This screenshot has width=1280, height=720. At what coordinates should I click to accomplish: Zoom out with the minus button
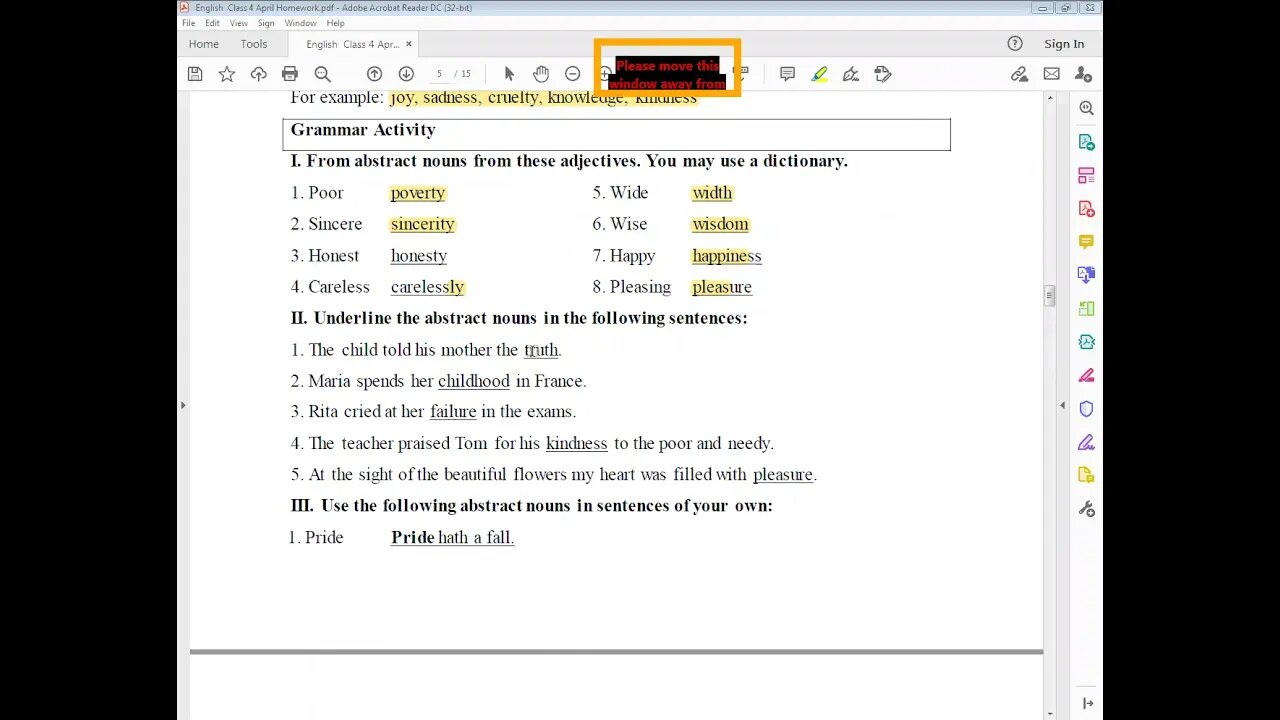click(572, 74)
